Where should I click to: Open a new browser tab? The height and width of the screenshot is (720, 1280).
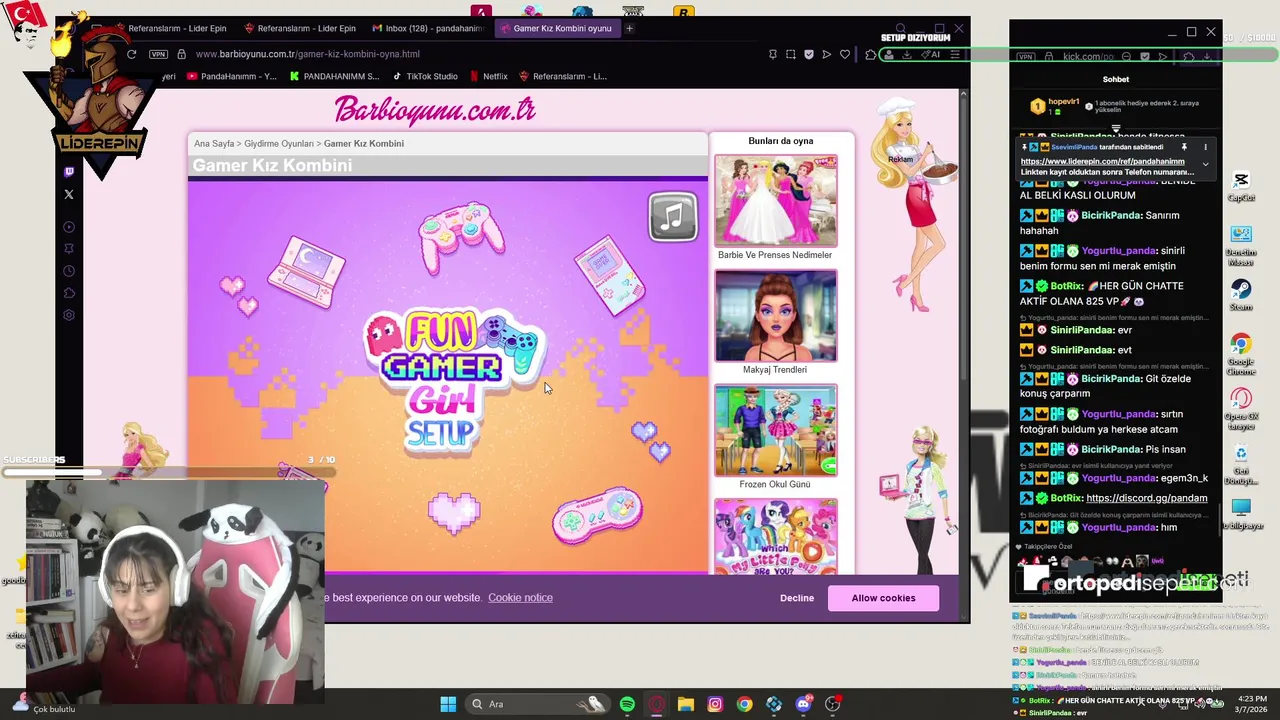tap(629, 29)
